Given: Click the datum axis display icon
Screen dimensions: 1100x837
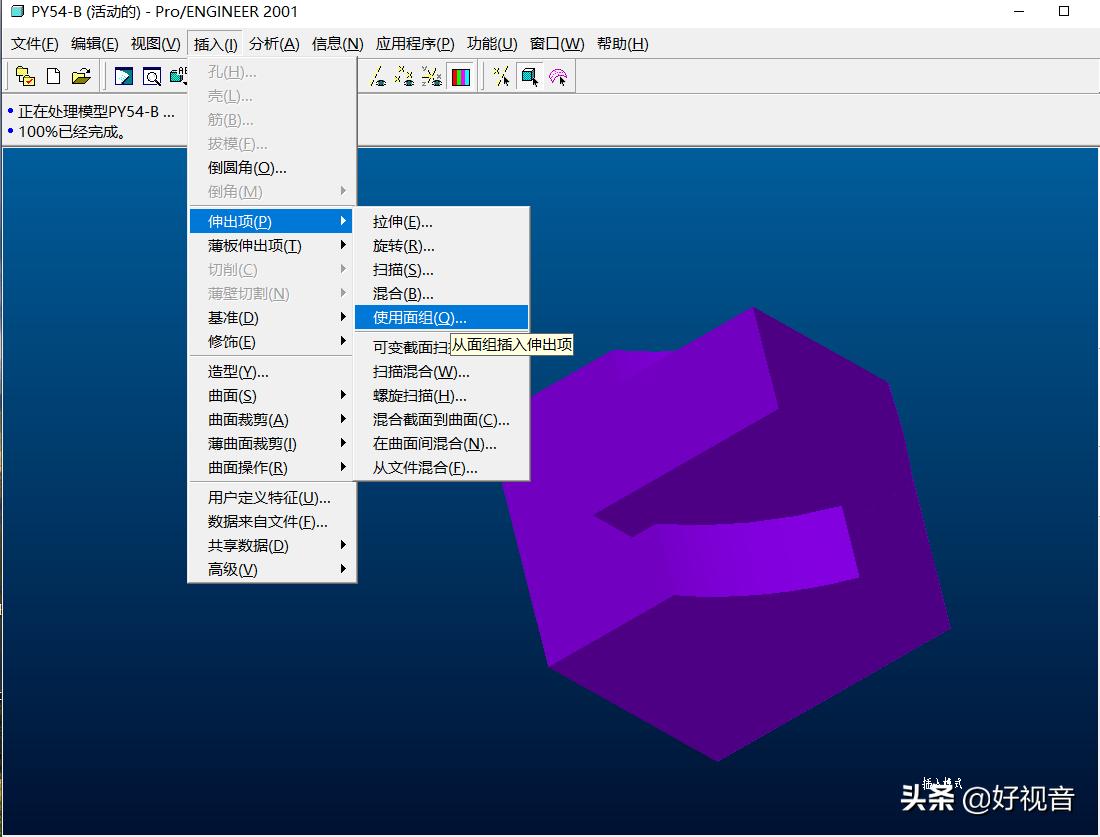Looking at the screenshot, I should coord(378,76).
